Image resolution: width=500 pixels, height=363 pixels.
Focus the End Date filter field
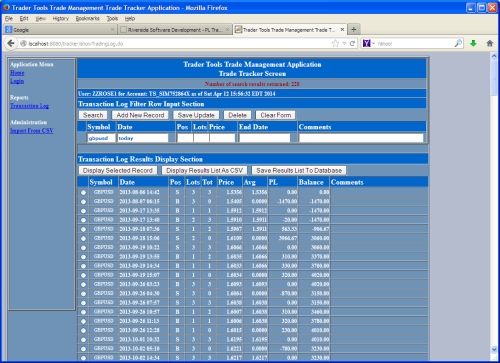pyautogui.click(x=265, y=138)
